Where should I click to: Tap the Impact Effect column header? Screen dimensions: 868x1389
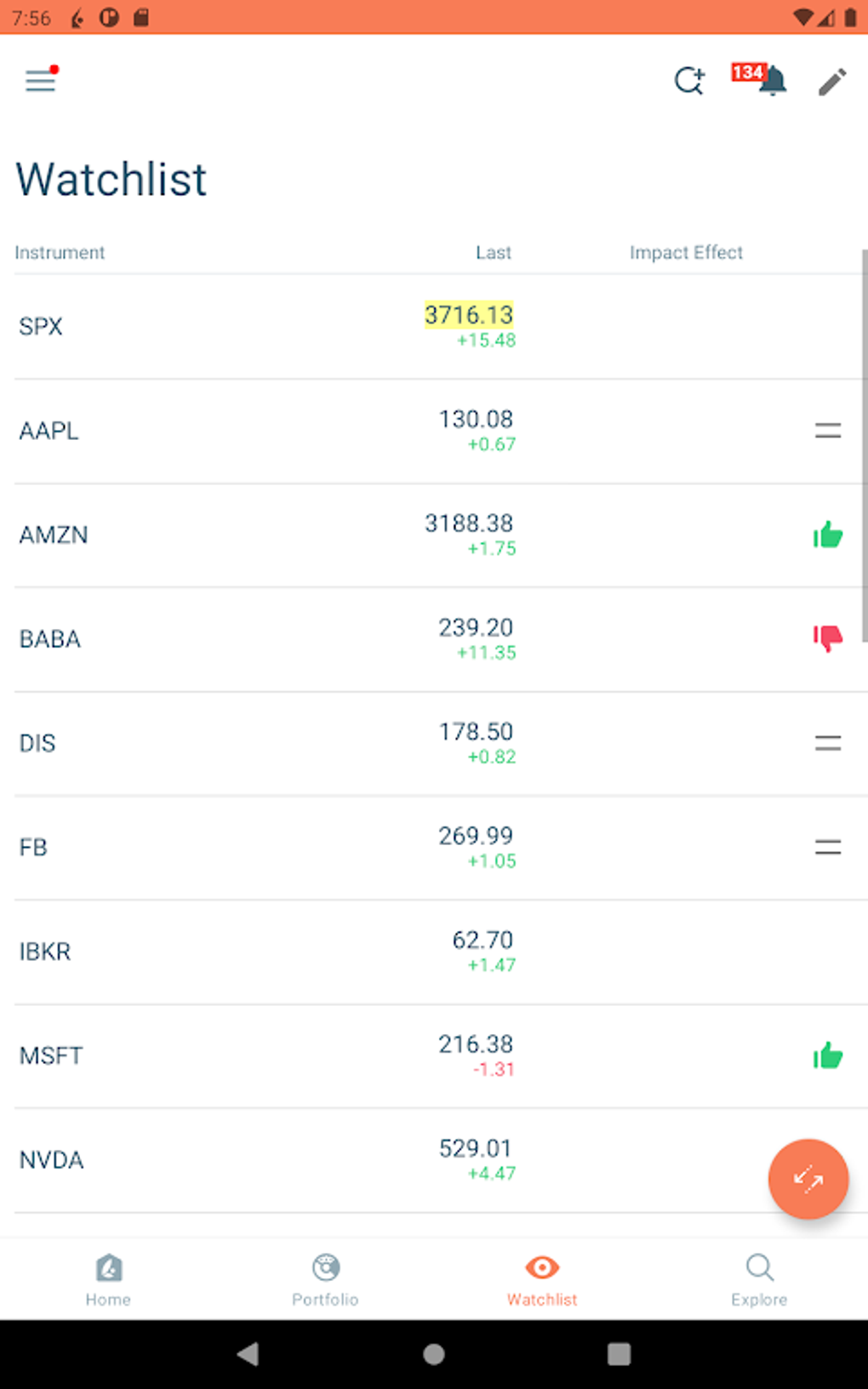[x=686, y=253]
